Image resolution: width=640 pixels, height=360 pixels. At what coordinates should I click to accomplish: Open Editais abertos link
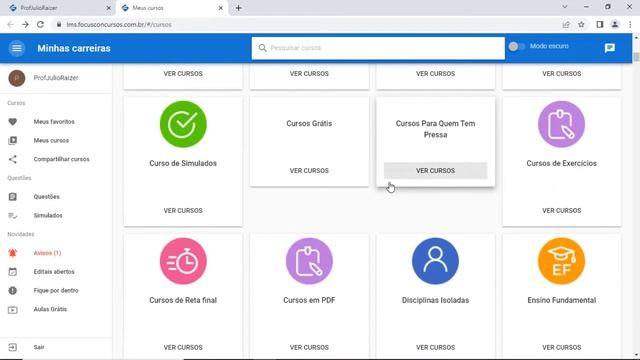pyautogui.click(x=54, y=272)
